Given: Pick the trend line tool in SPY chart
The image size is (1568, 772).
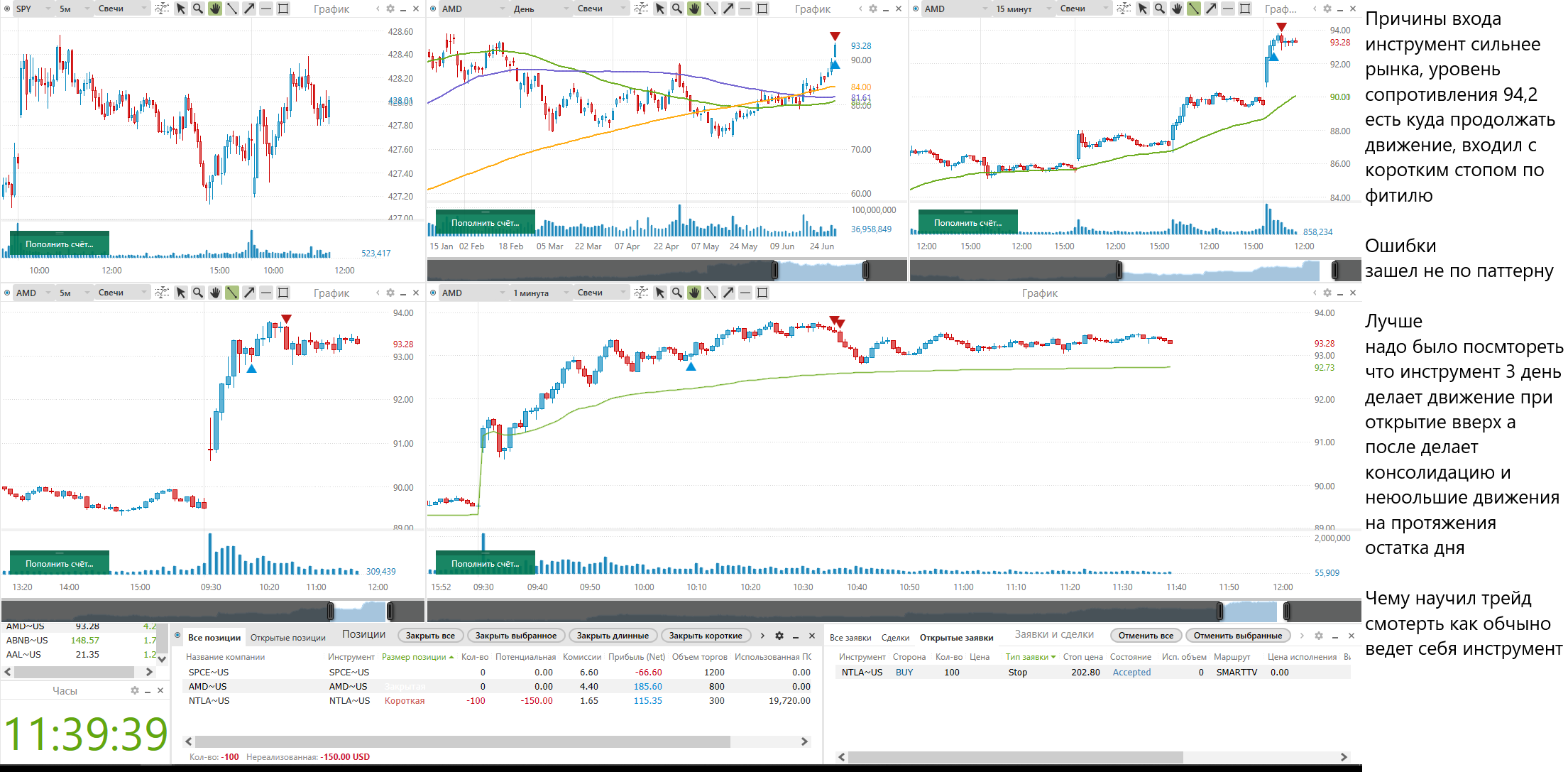Looking at the screenshot, I should (232, 9).
